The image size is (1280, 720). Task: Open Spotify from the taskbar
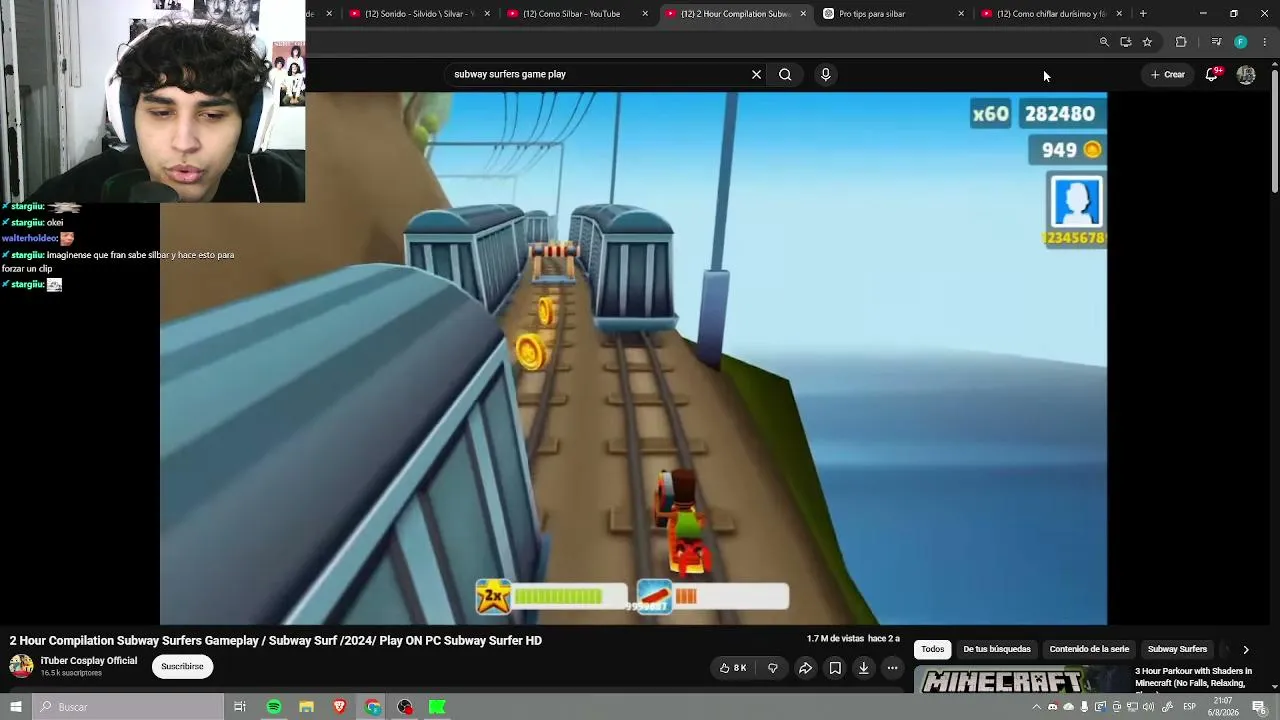(274, 707)
